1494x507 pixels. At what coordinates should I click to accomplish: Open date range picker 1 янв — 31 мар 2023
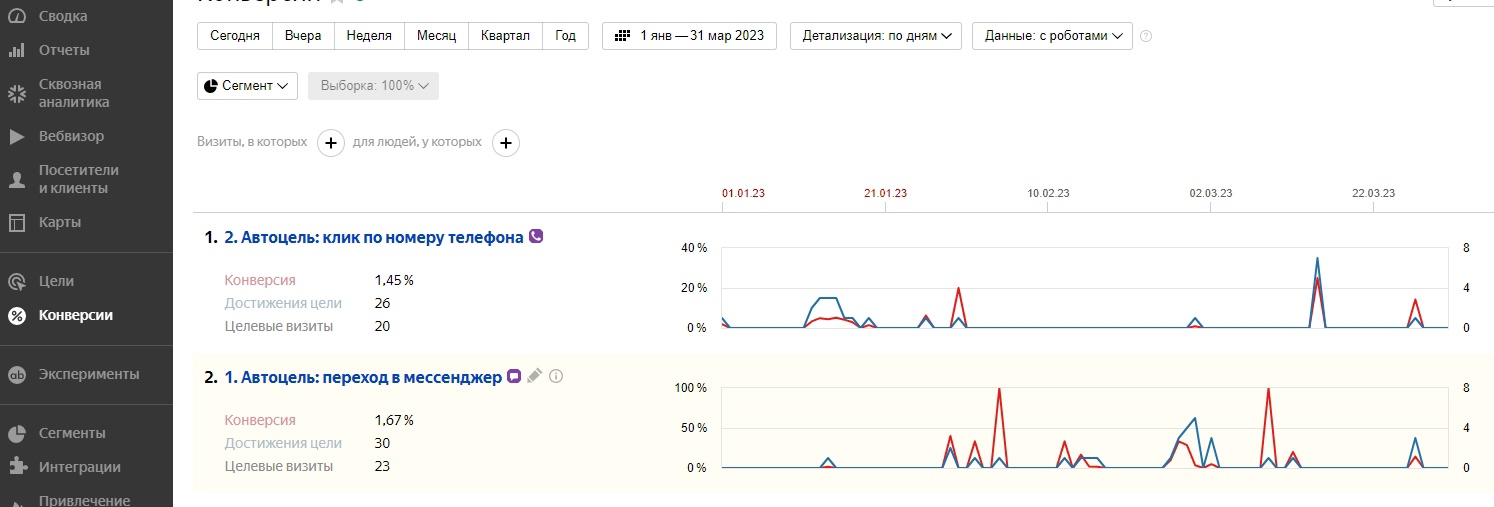pos(689,36)
